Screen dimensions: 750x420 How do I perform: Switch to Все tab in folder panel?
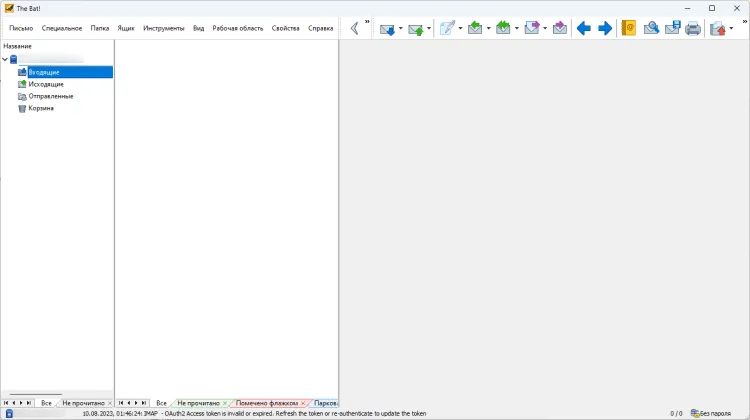pos(46,403)
